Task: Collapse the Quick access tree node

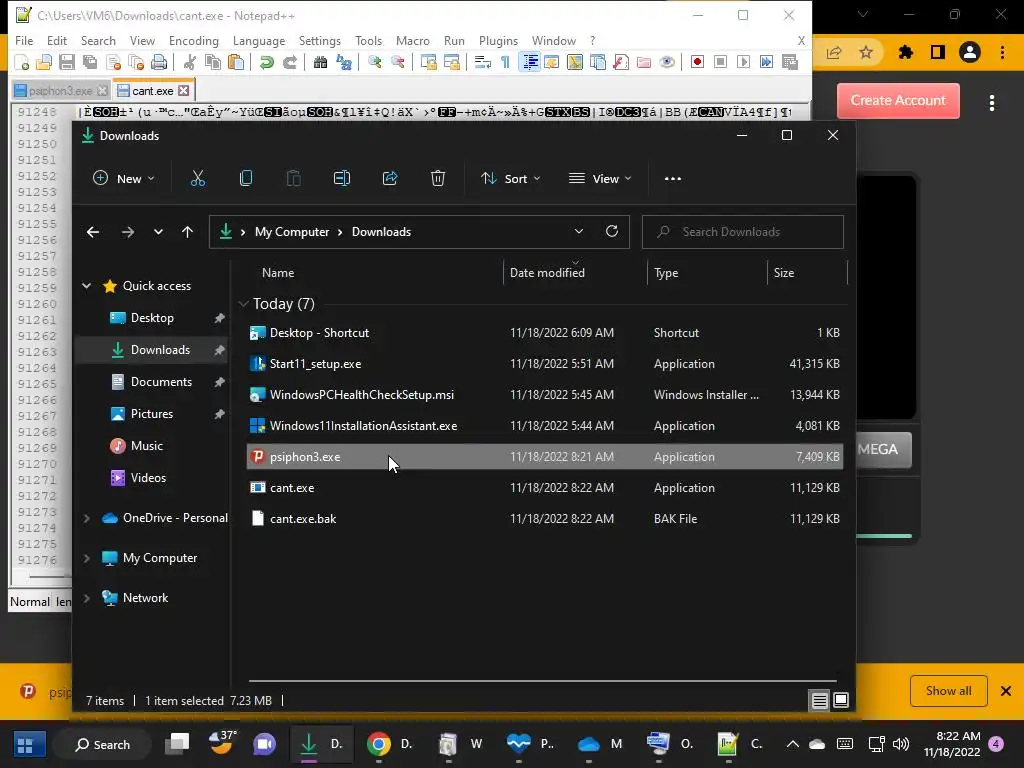Action: pos(86,286)
